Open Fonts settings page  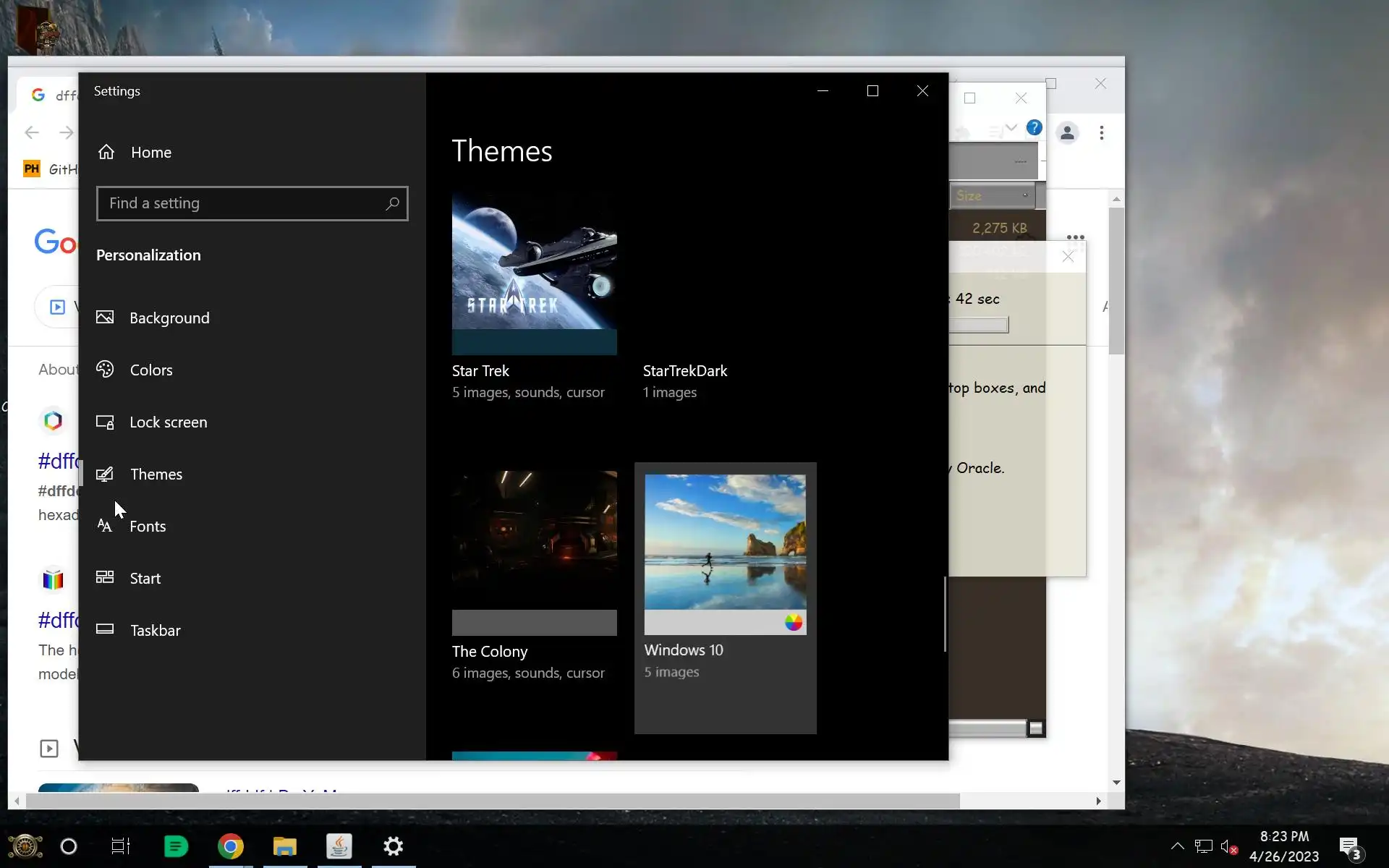click(x=147, y=527)
